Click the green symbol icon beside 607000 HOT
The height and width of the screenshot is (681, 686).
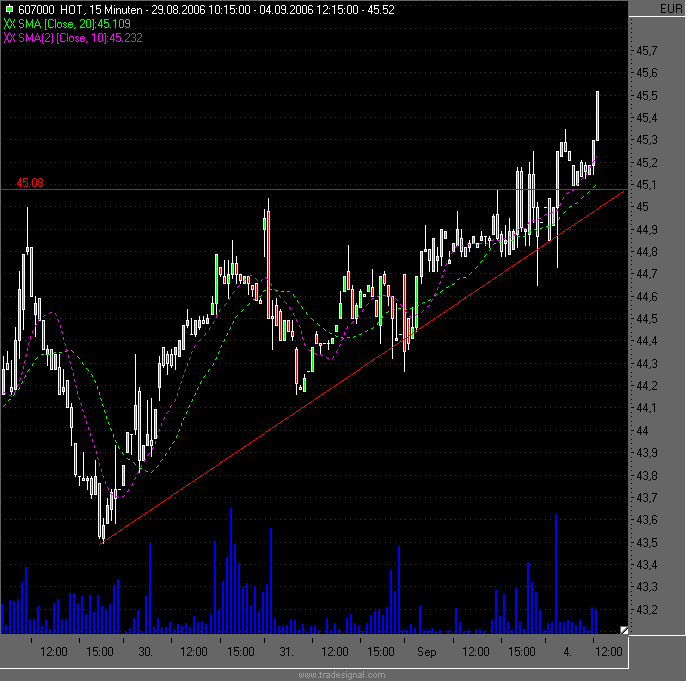click(9, 9)
